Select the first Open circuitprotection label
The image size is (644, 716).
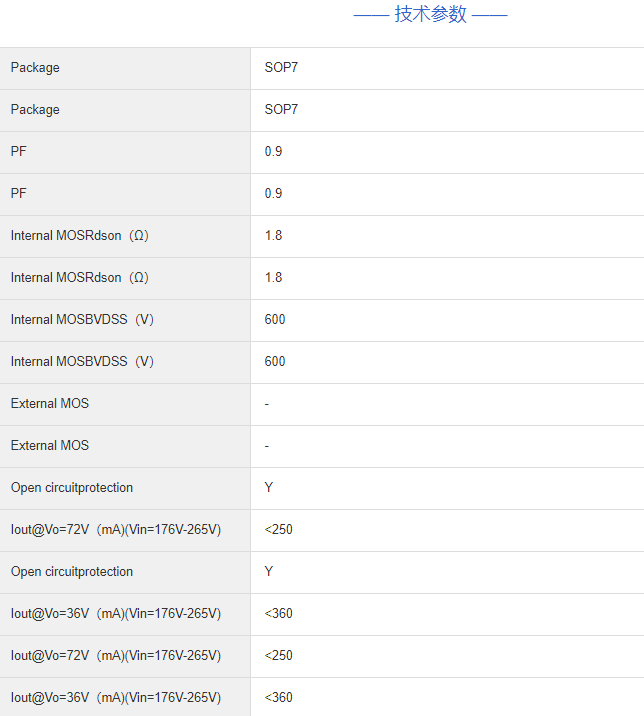click(x=72, y=488)
